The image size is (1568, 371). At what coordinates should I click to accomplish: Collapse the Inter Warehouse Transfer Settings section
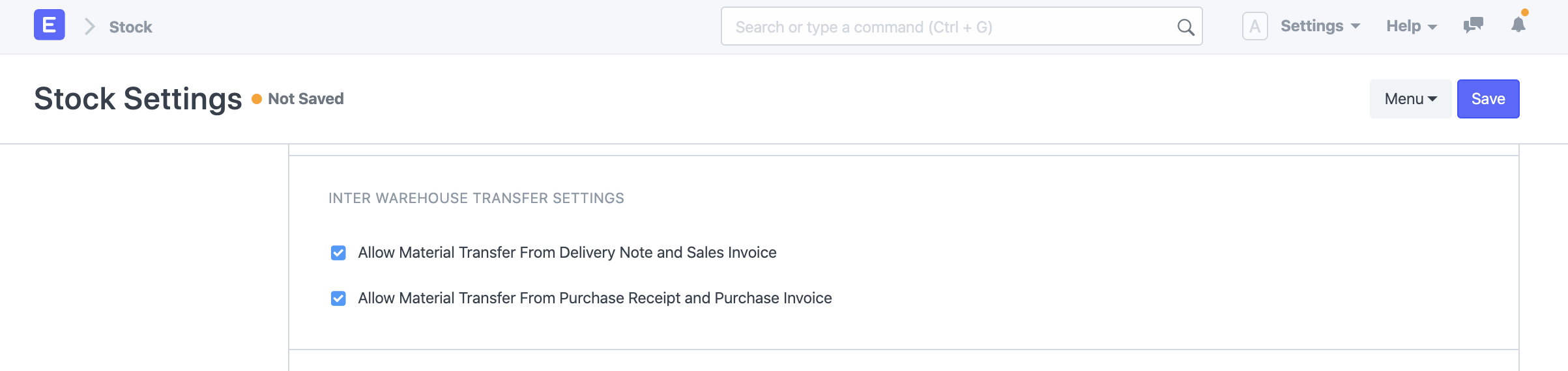click(476, 199)
